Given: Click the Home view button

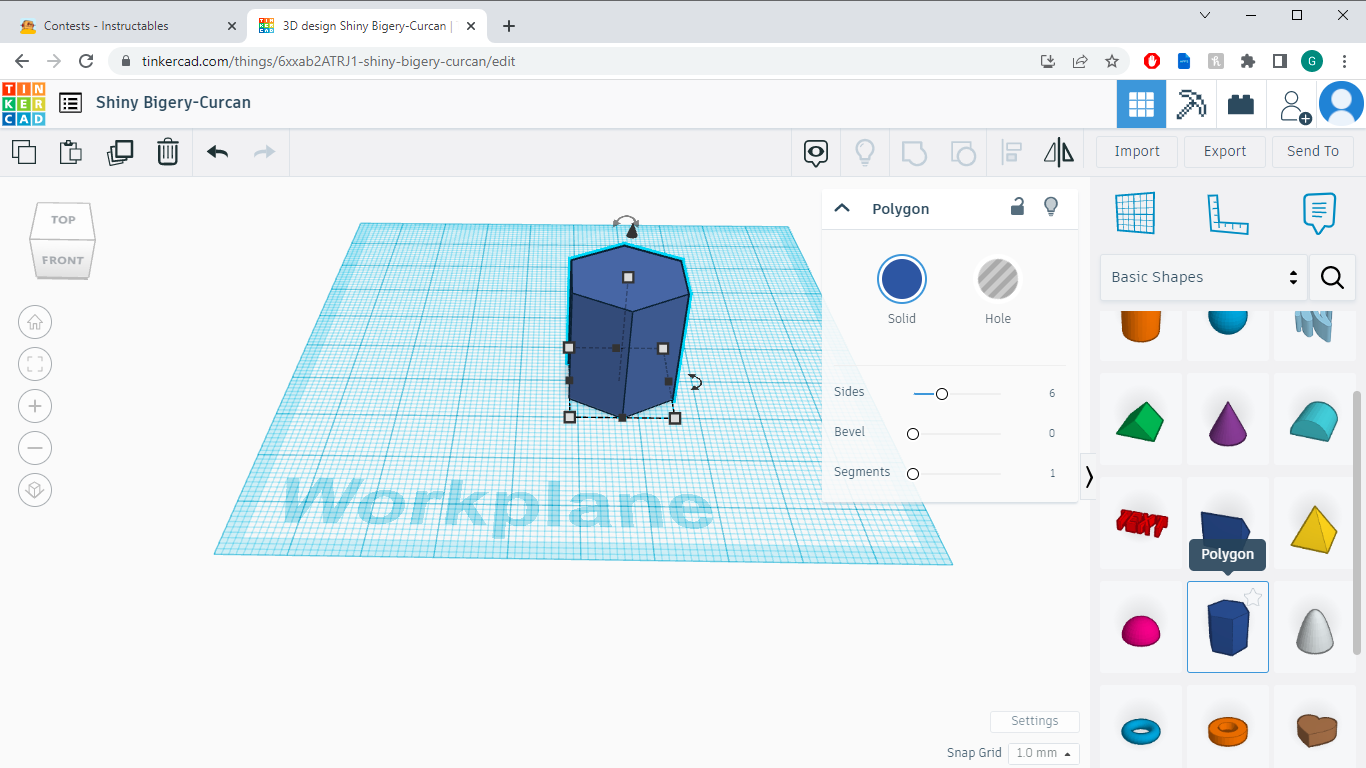Looking at the screenshot, I should [x=35, y=322].
